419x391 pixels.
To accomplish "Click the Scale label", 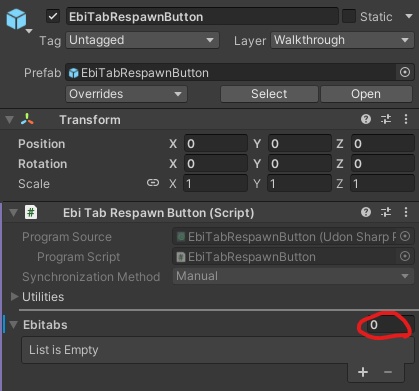I will pos(34,184).
